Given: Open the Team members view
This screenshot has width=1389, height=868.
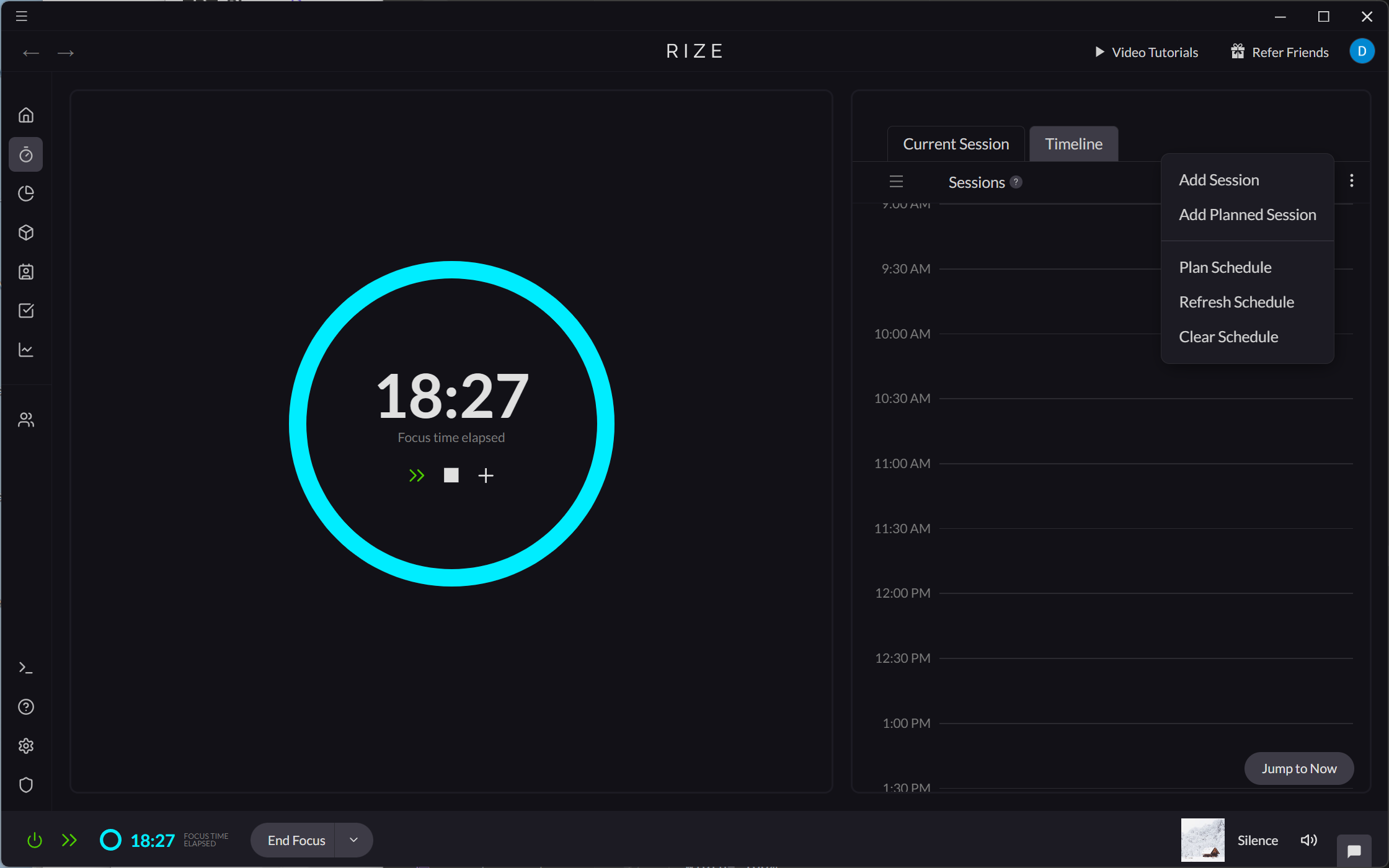Looking at the screenshot, I should pyautogui.click(x=25, y=419).
